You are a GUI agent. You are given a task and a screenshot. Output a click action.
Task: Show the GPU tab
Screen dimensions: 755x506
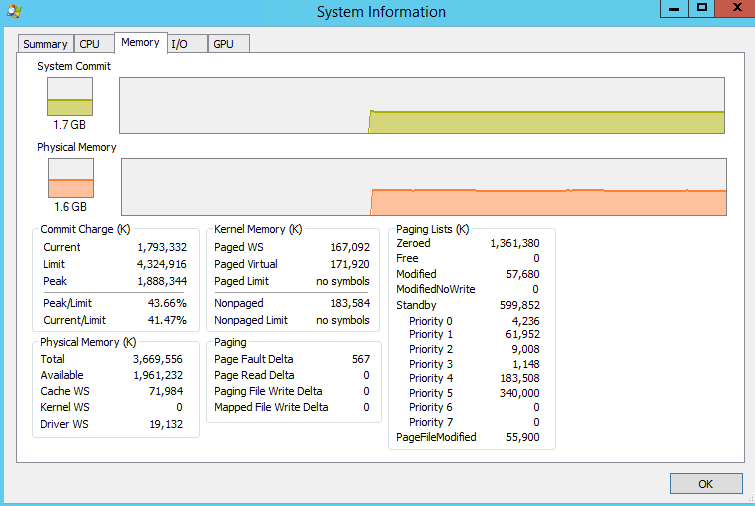222,44
